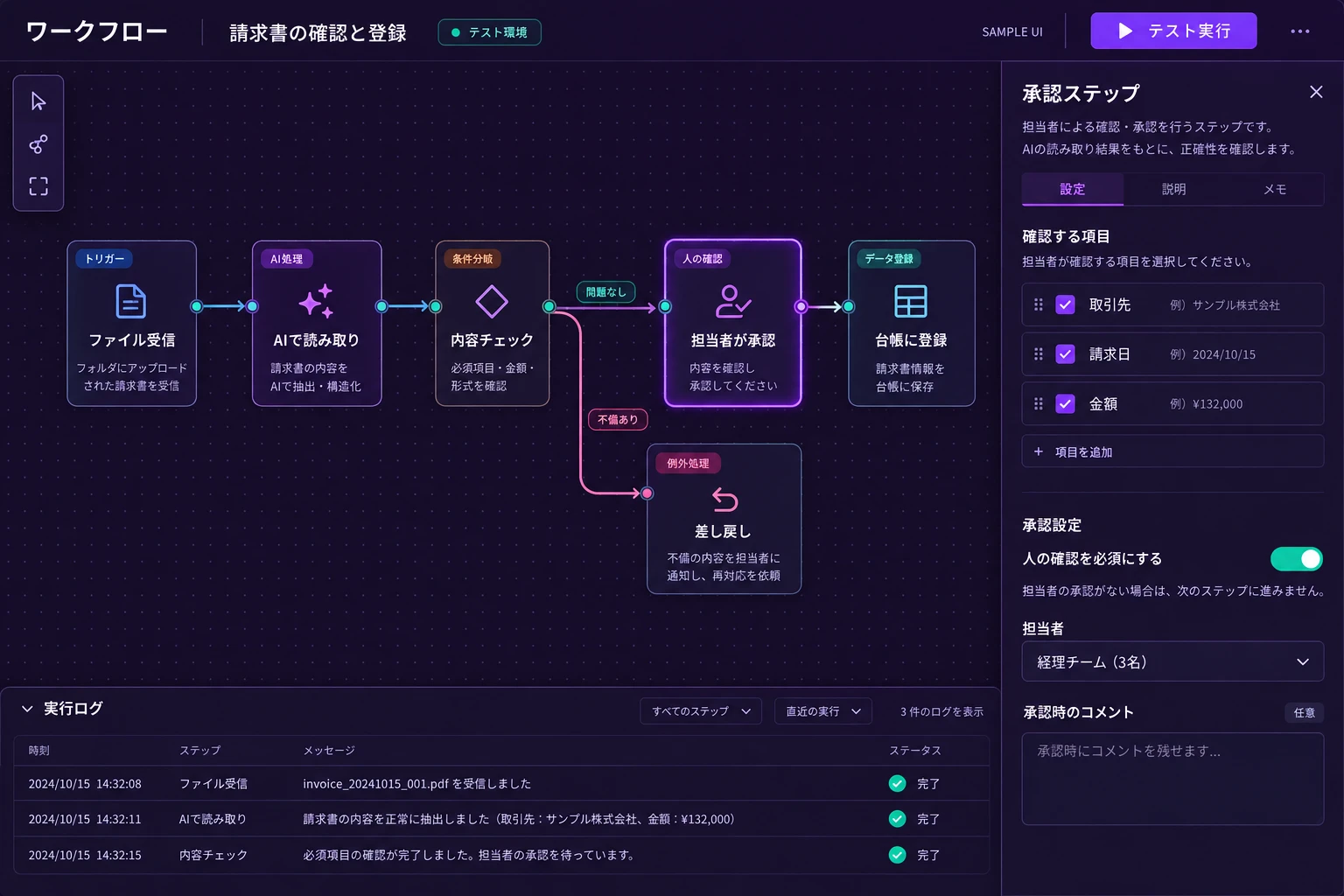
Task: Click the person-check icon in 担当者が承認 node
Action: (x=732, y=302)
